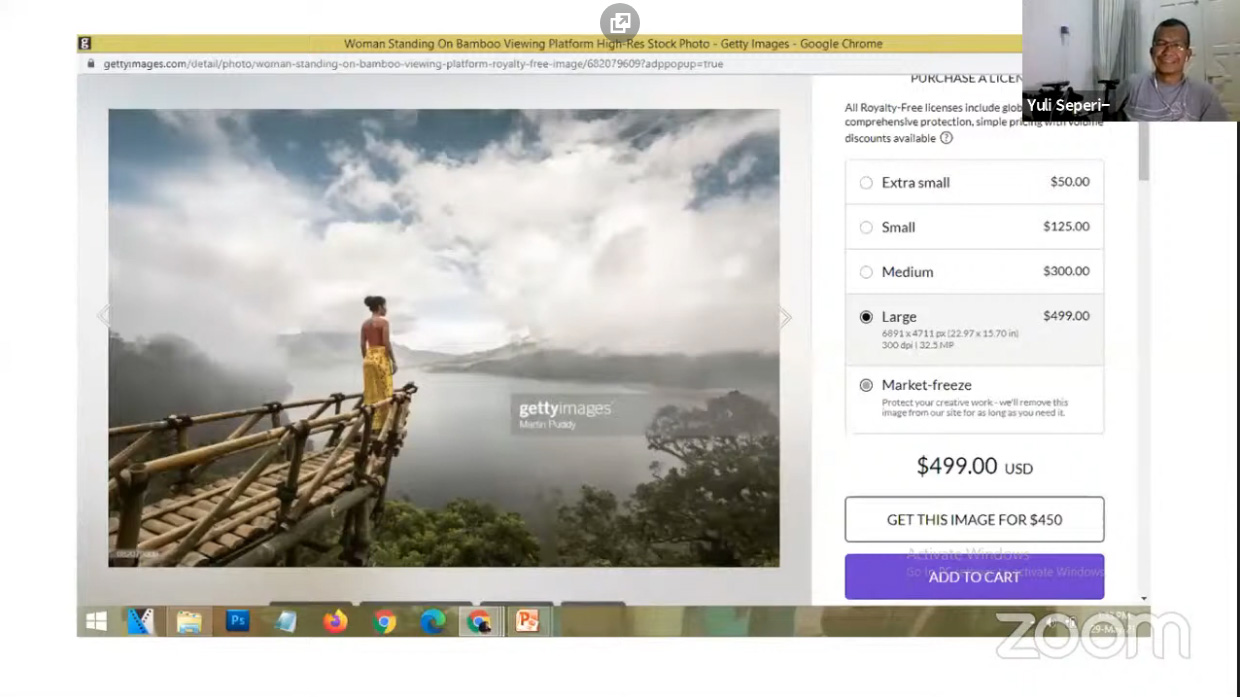The image size is (1240, 697).
Task: Click the Windows Start button
Action: [x=97, y=621]
